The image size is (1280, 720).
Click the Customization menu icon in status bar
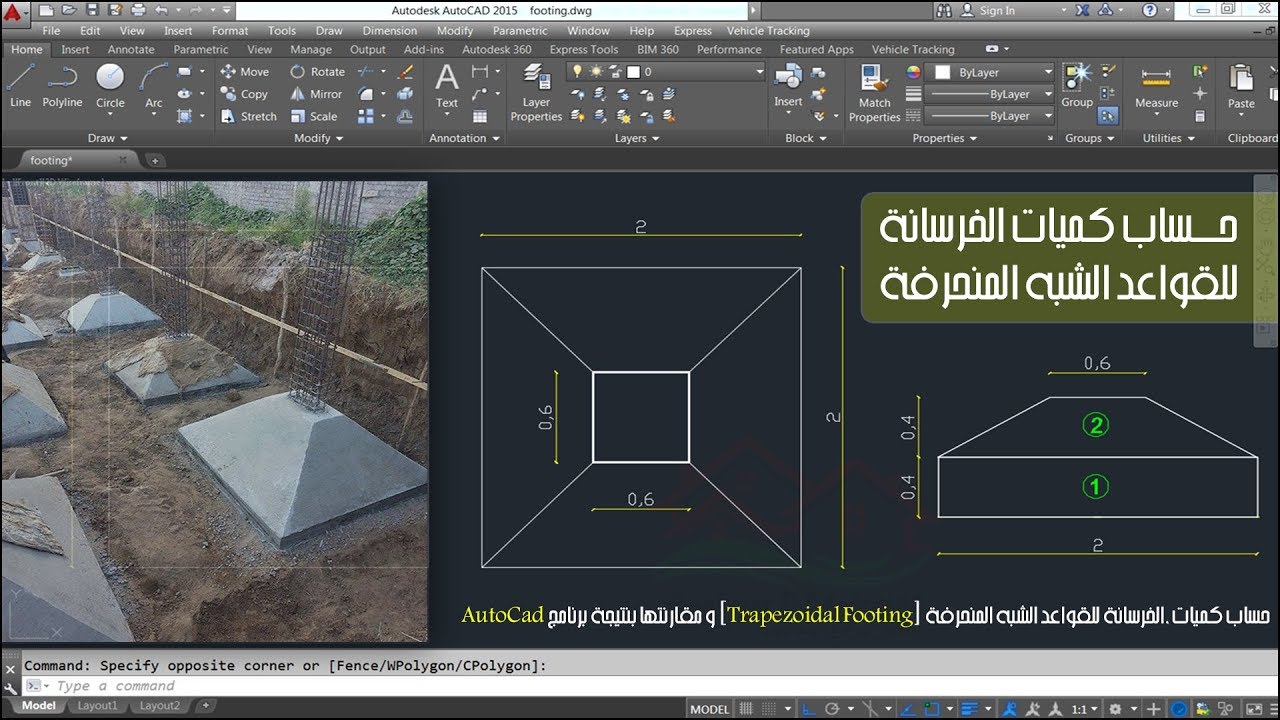(x=1275, y=709)
